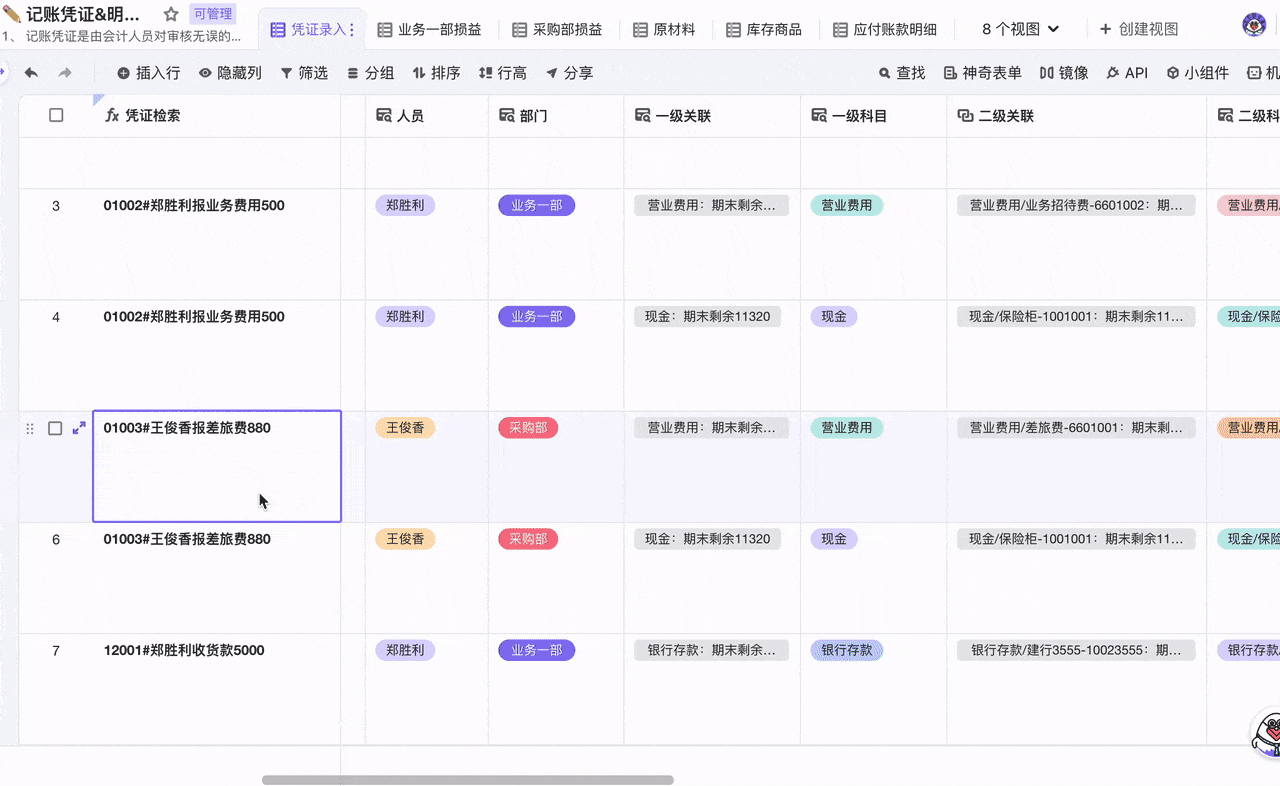Click the user avatar at top right

(1253, 26)
